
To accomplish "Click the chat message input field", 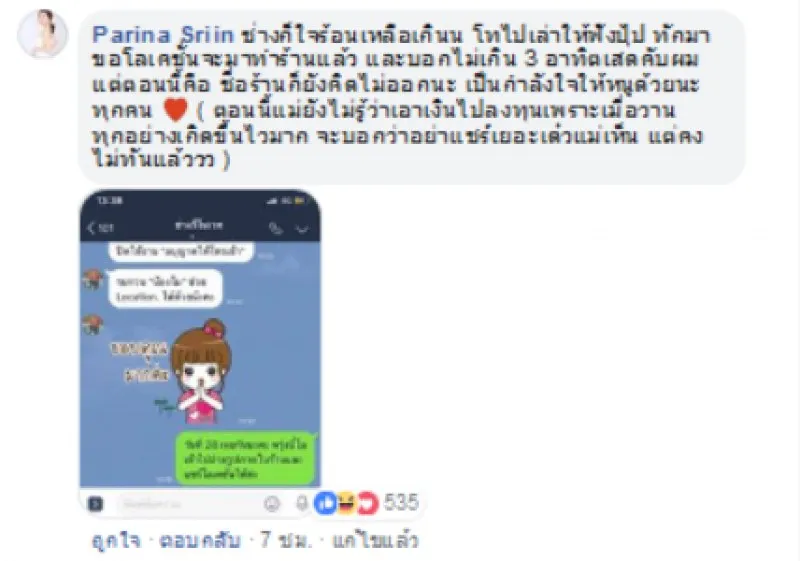I will click(188, 504).
